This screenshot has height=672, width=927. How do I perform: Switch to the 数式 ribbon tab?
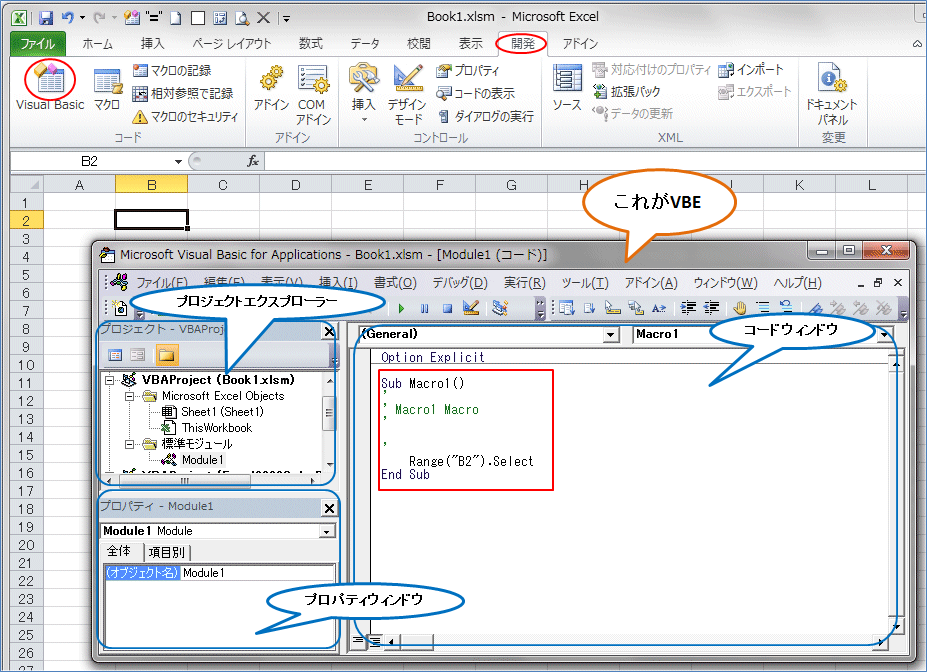coord(308,43)
